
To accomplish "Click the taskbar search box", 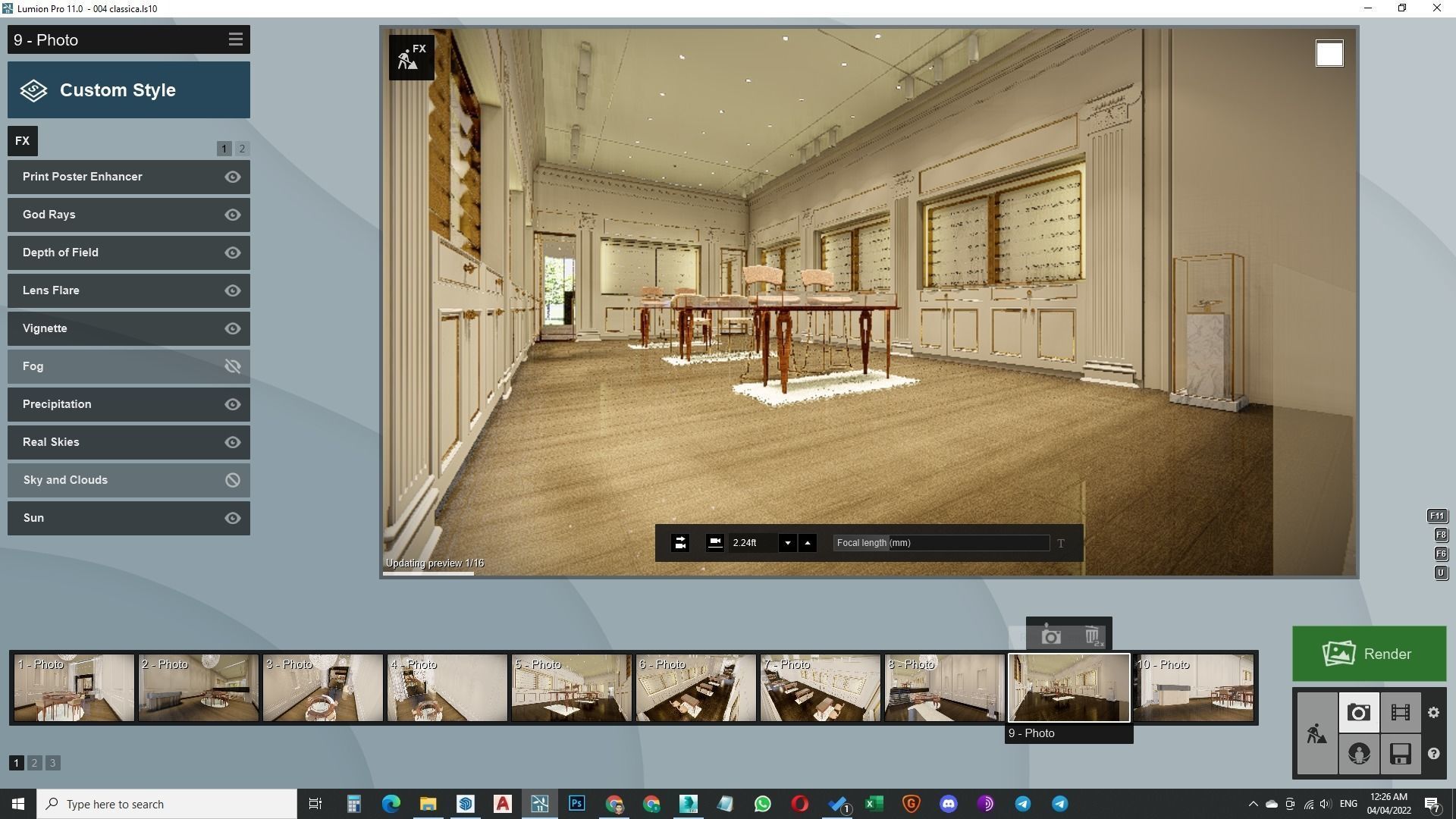I will click(167, 804).
